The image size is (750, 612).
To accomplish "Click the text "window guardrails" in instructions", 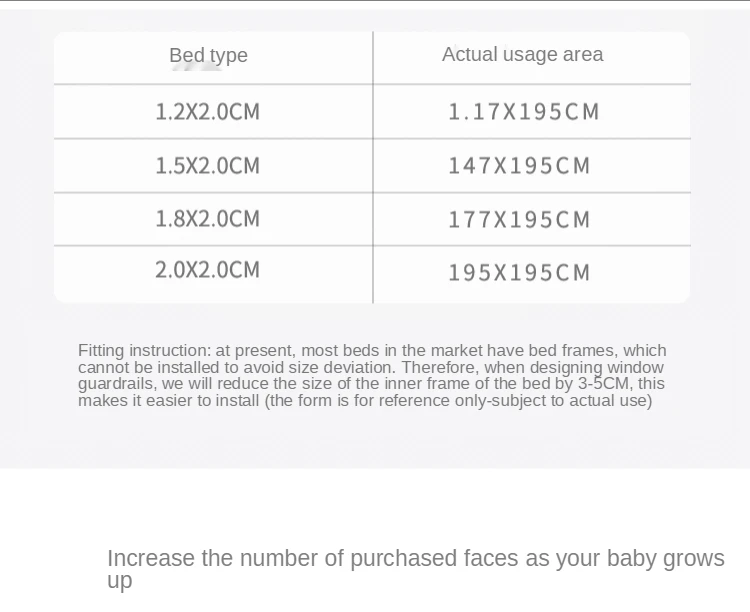I will click(x=118, y=384).
